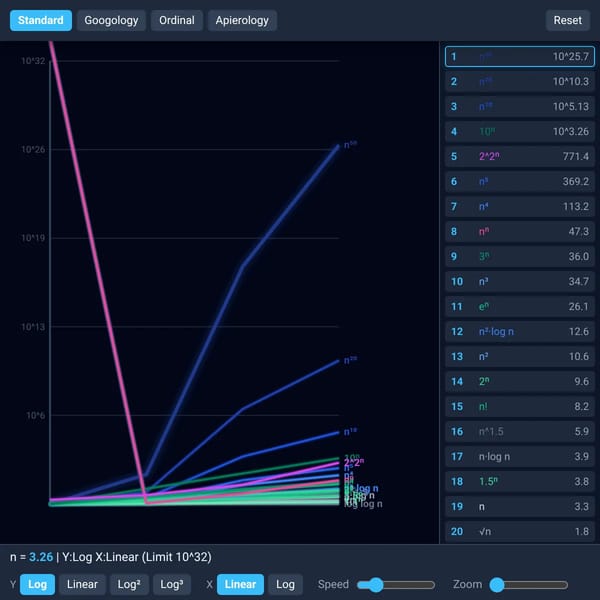Go to the Apierology tab
The height and width of the screenshot is (600, 600).
[242, 20]
